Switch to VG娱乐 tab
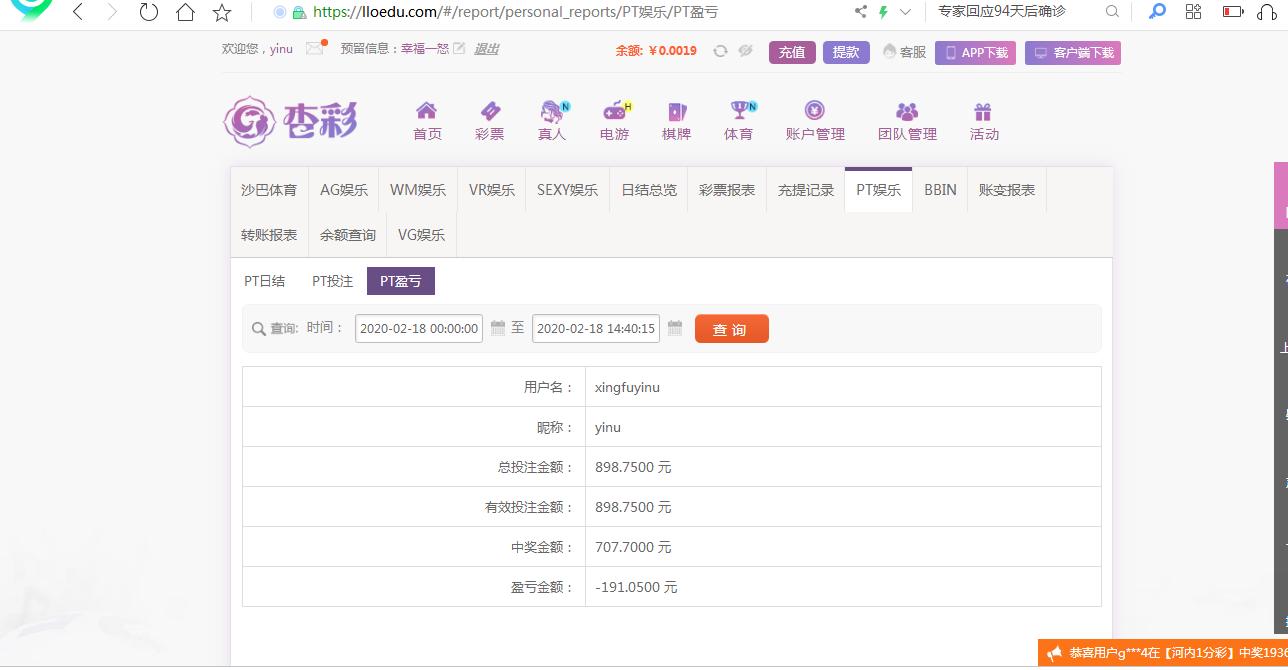 (421, 235)
